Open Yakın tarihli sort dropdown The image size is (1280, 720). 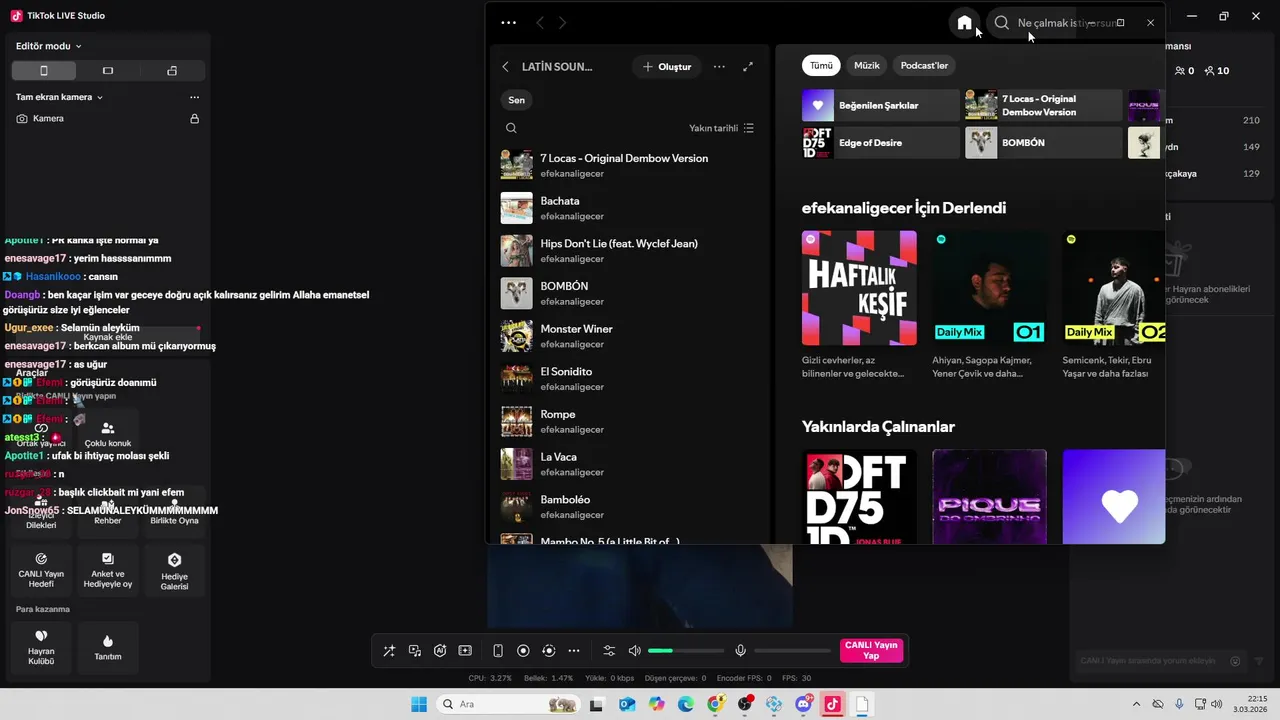721,128
